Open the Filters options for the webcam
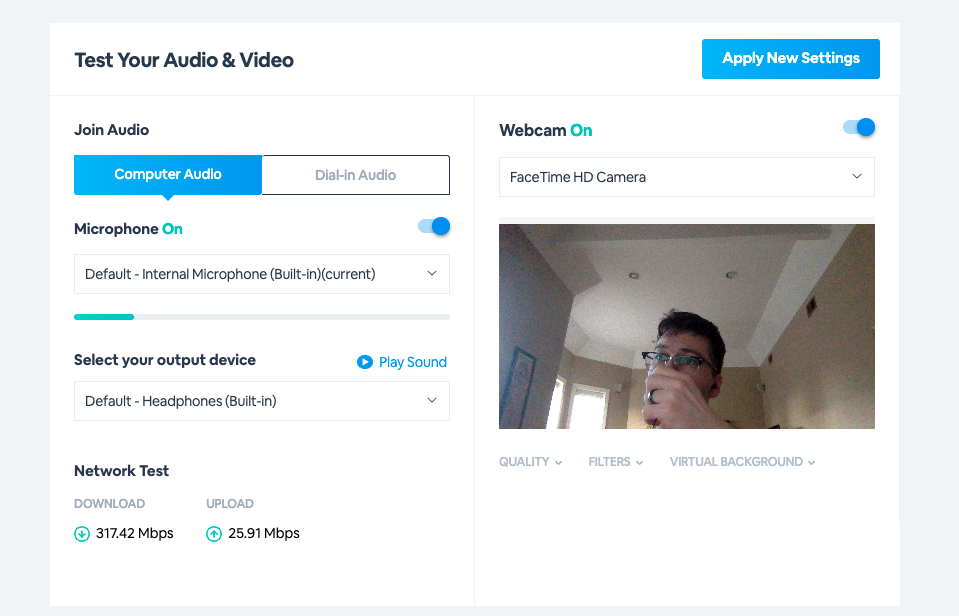The height and width of the screenshot is (616, 959). (615, 462)
